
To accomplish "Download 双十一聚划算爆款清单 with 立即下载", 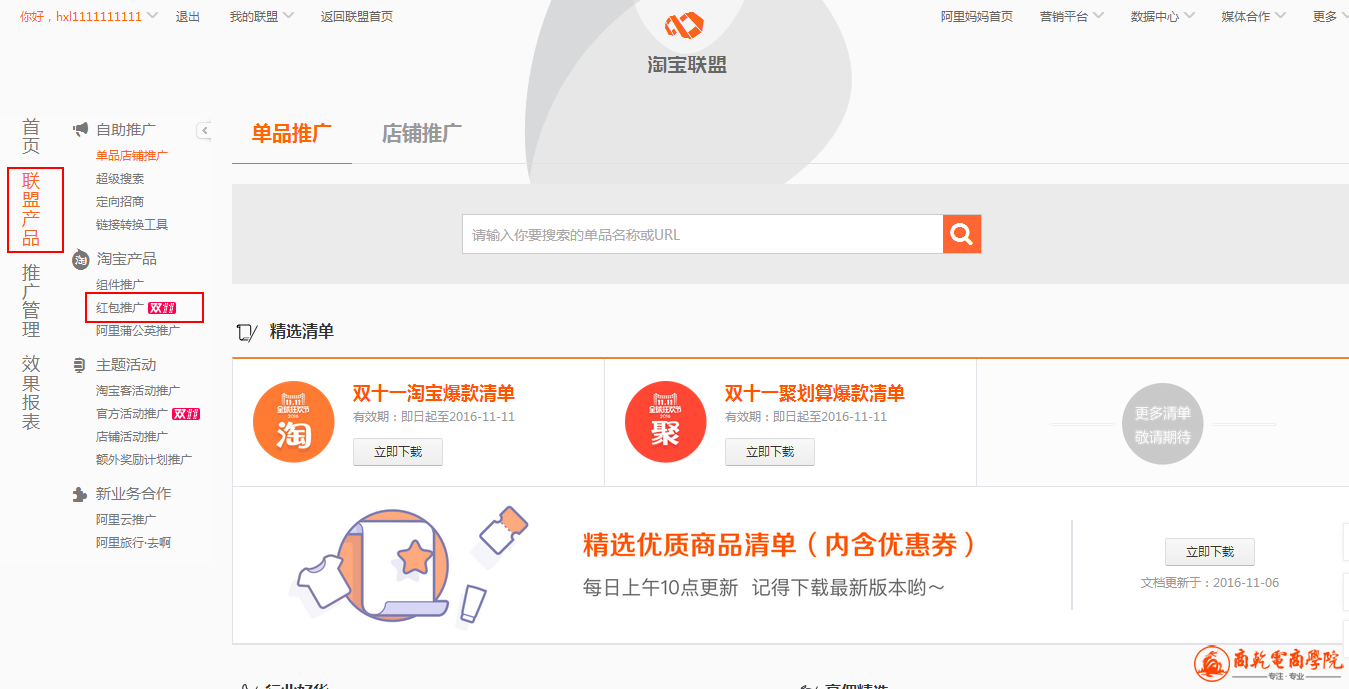I will [770, 452].
